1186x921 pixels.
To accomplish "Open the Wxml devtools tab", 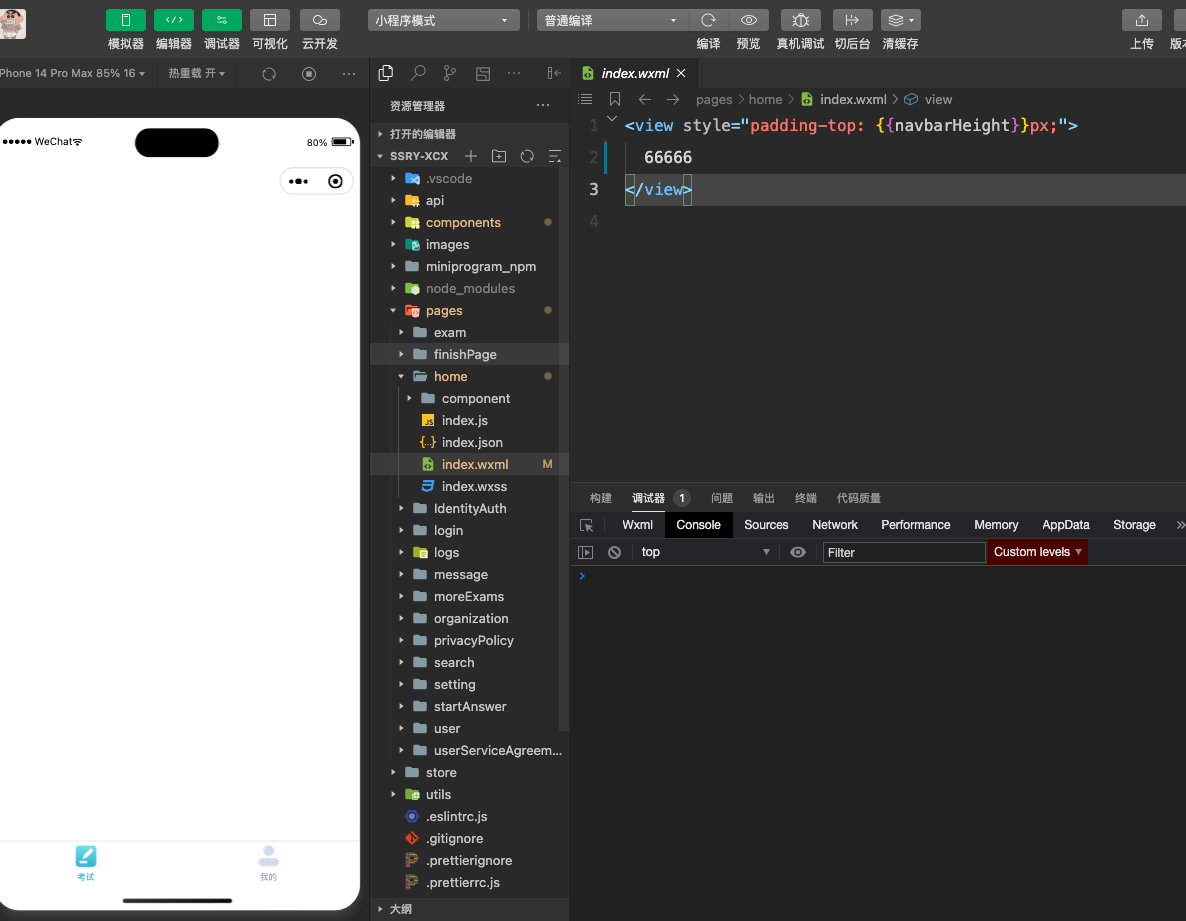I will [638, 525].
